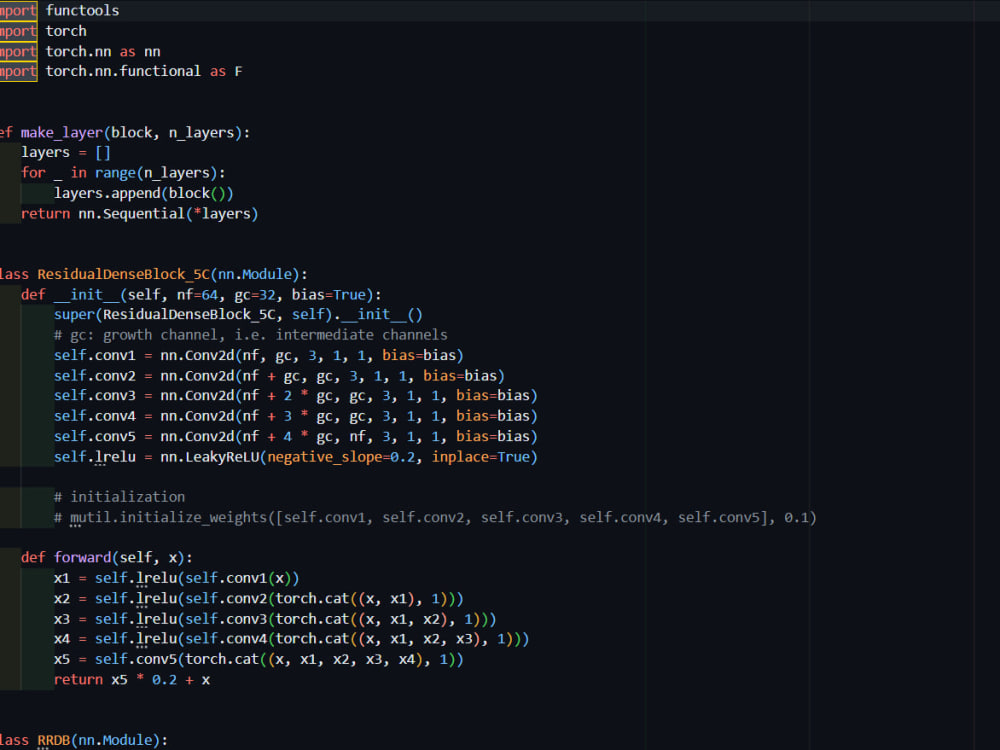The width and height of the screenshot is (1000, 750).
Task: Click 'nn.Sequential(*layers)' return statement
Action: coord(168,214)
